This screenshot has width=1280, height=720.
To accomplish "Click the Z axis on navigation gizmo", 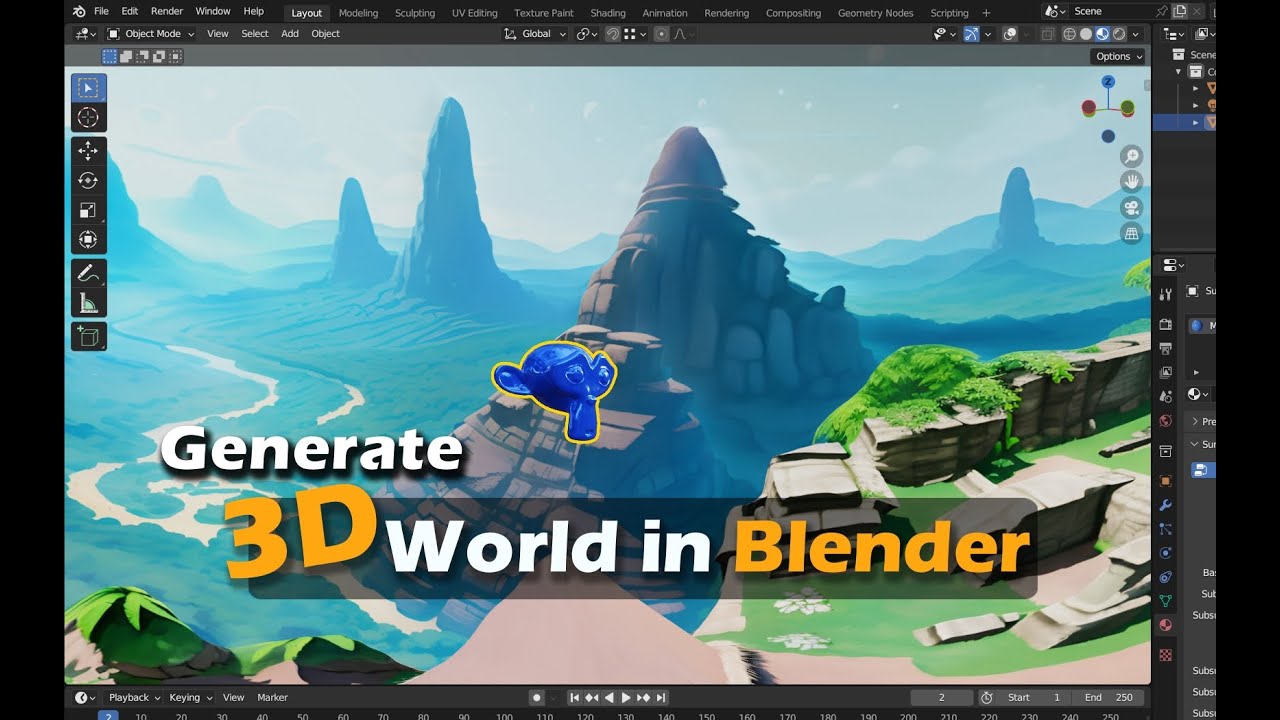I will coord(1108,81).
